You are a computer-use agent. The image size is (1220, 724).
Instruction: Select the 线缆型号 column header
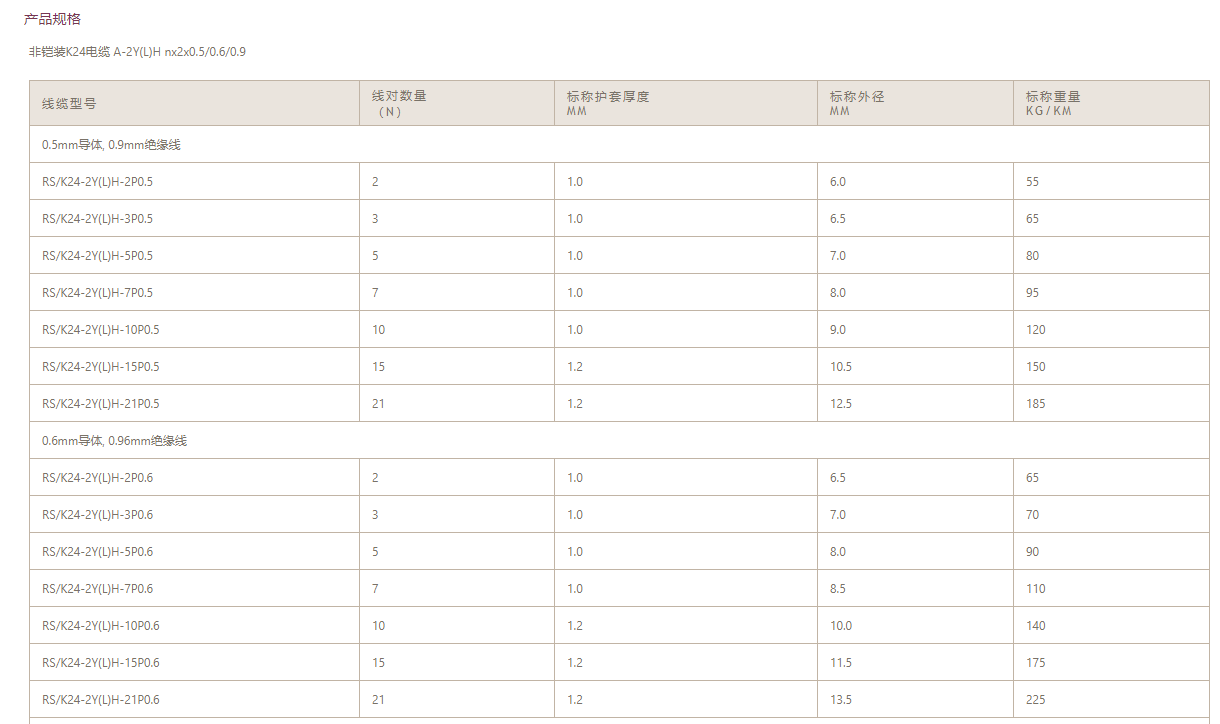[69, 103]
